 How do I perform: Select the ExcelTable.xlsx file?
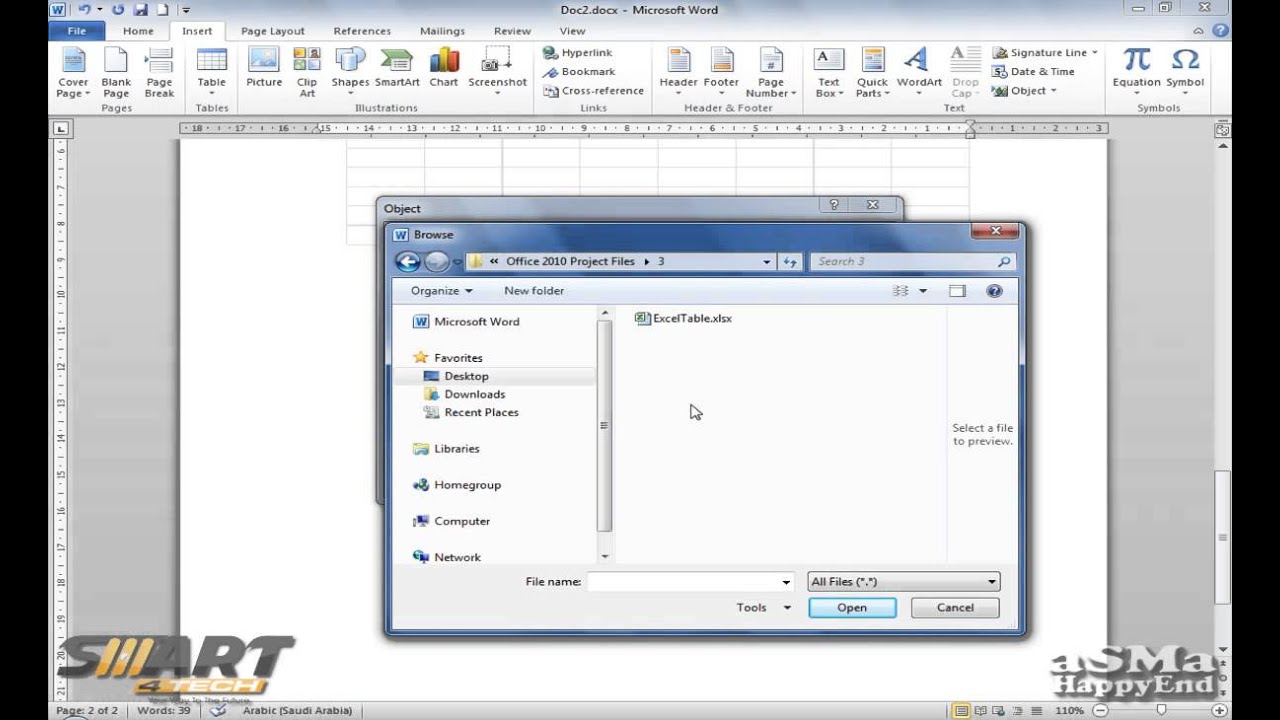tap(684, 318)
